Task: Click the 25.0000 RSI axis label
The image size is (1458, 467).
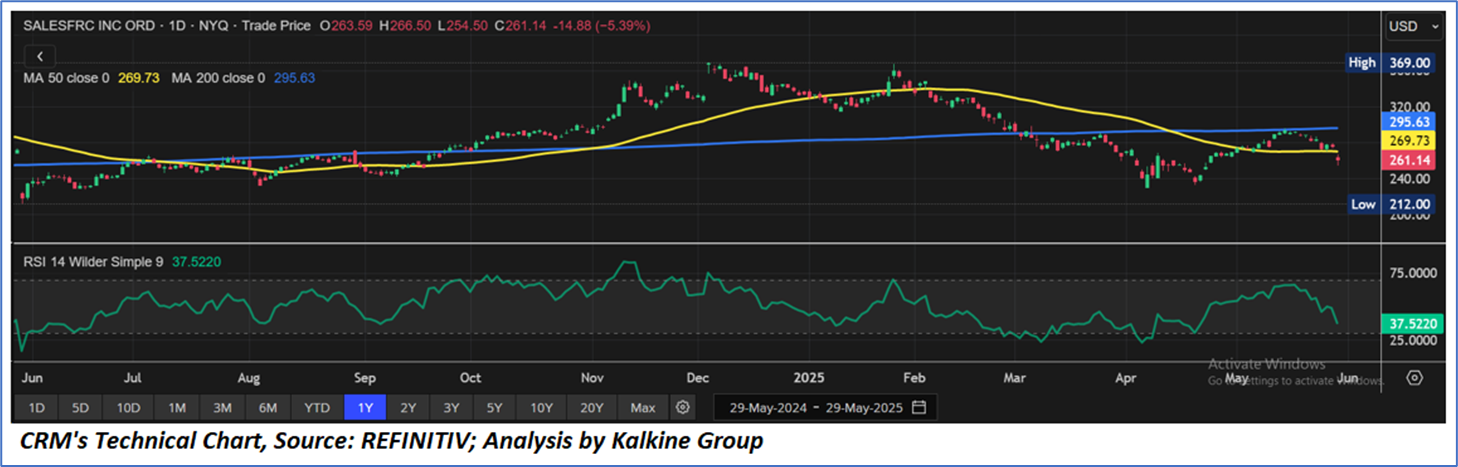Action: click(x=1413, y=340)
